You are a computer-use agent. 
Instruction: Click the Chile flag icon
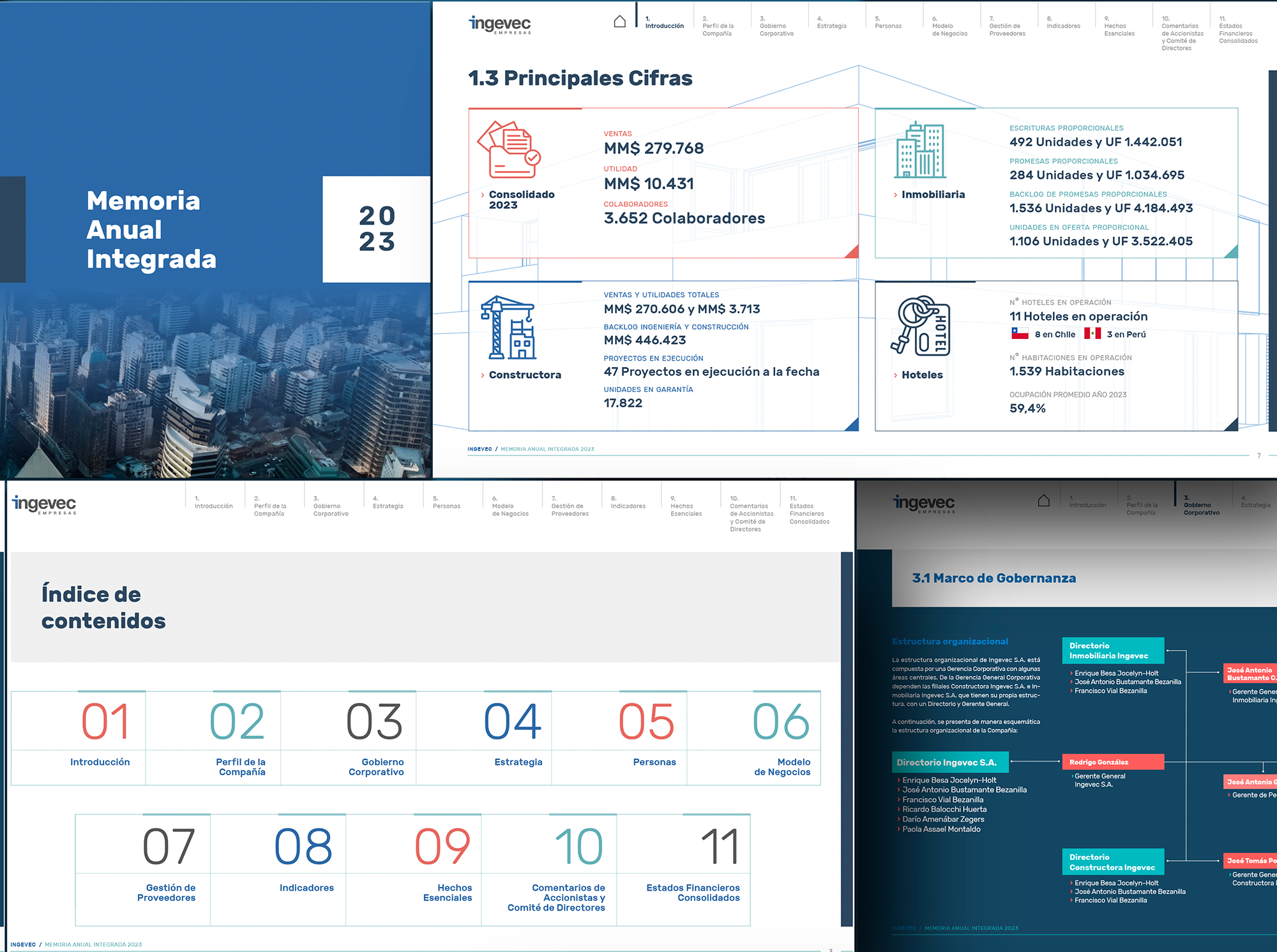point(1020,334)
